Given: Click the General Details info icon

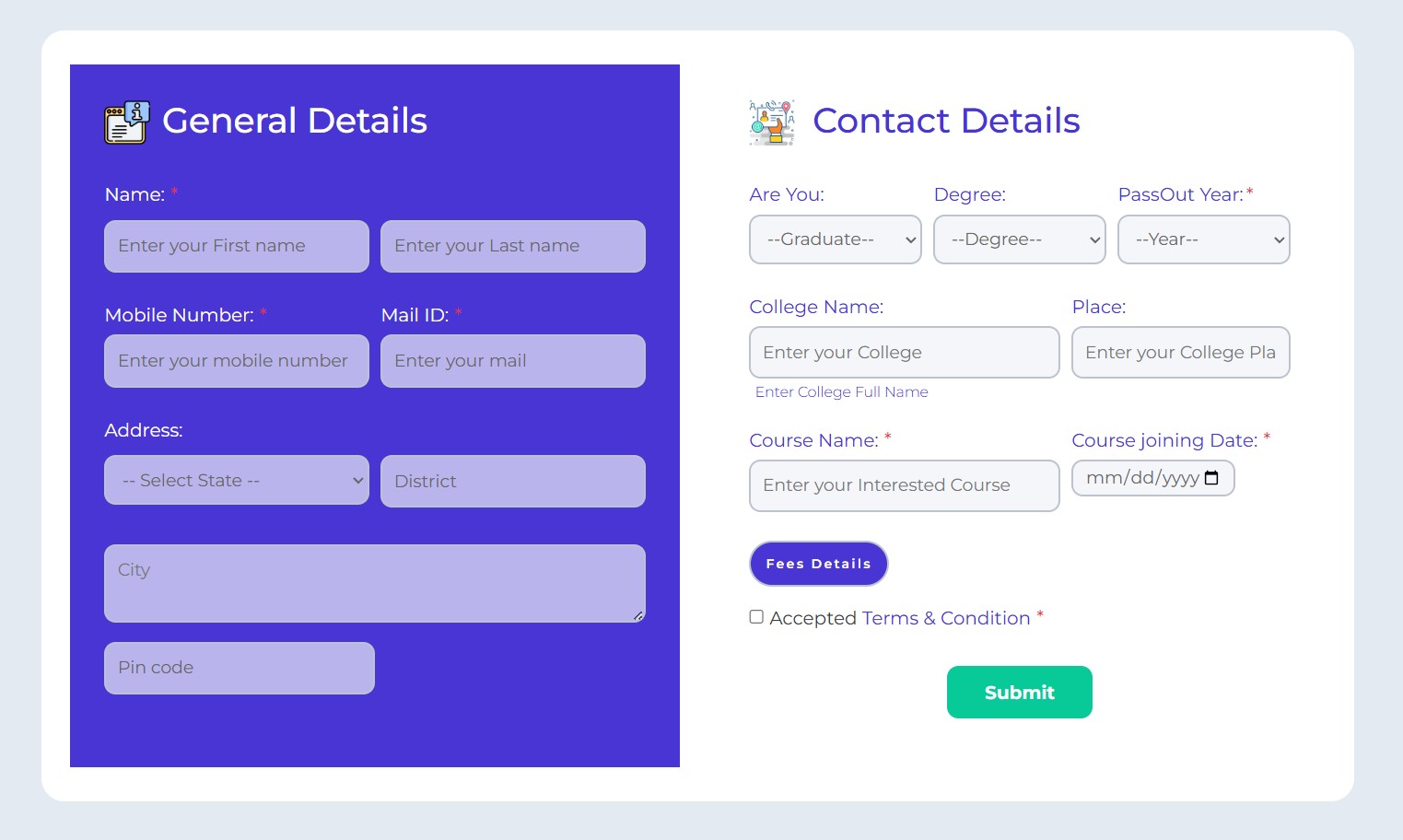Looking at the screenshot, I should click(x=127, y=122).
